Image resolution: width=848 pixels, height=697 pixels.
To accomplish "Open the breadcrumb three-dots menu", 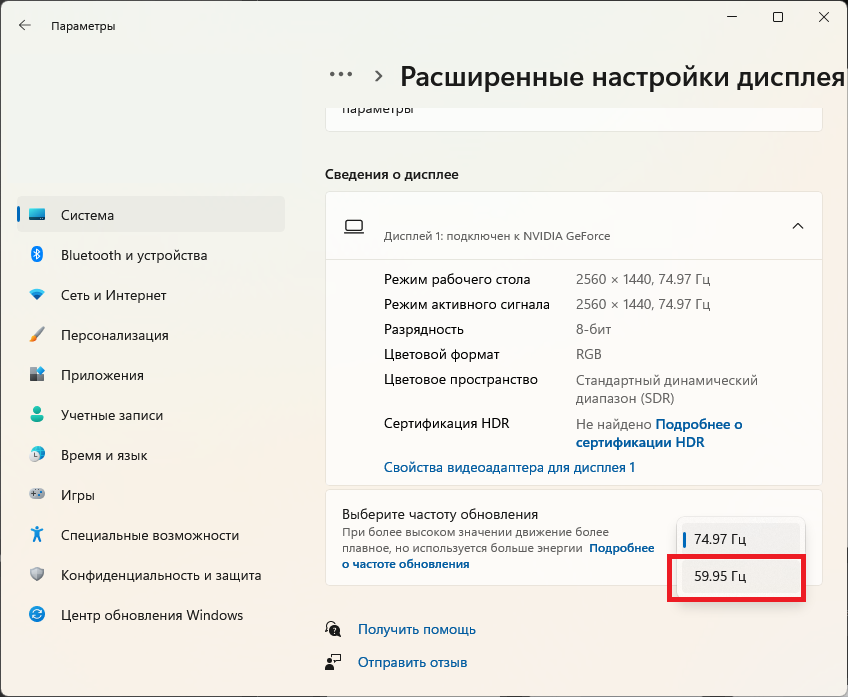I will tap(341, 75).
